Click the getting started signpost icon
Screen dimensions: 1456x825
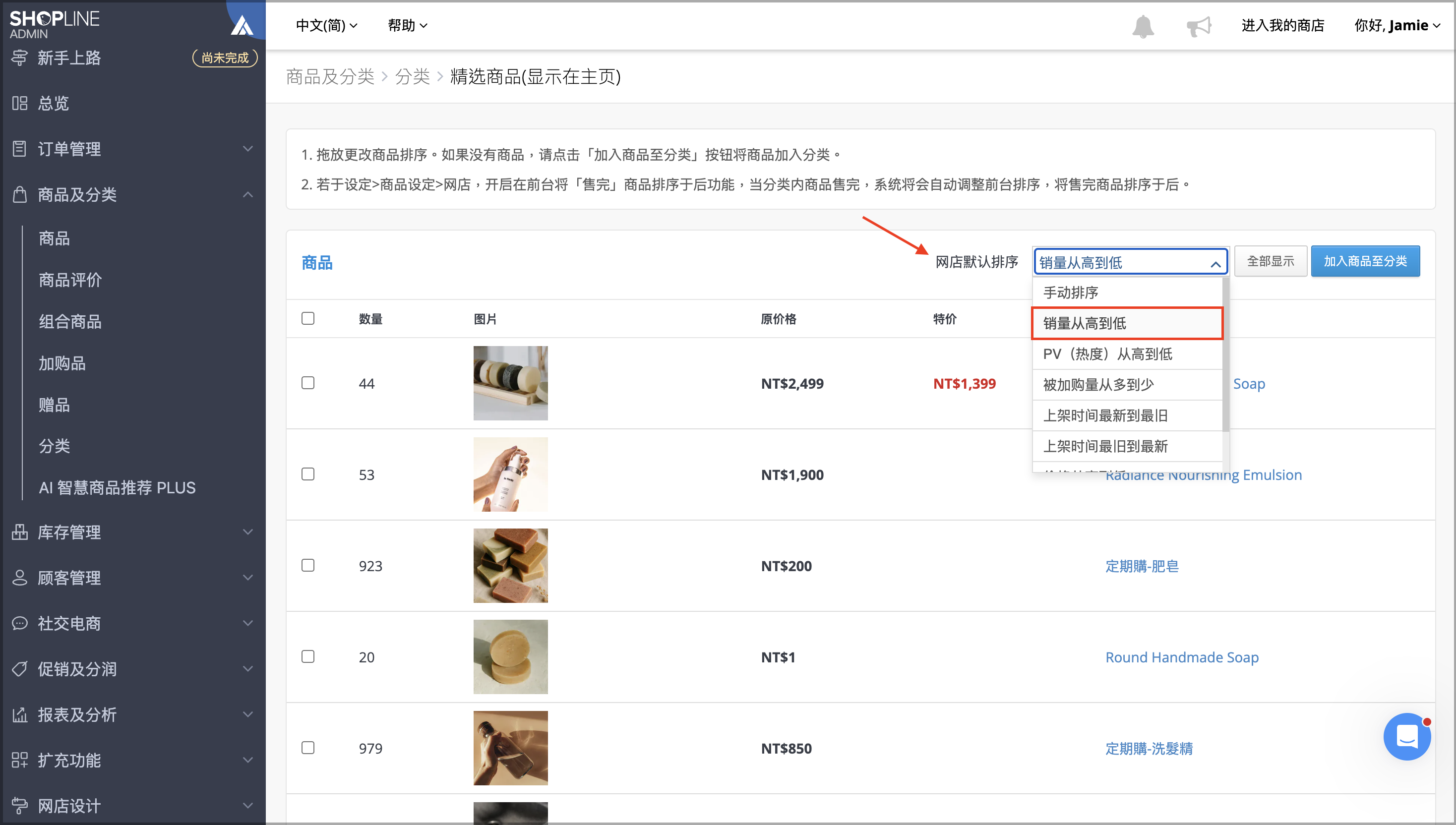(x=20, y=58)
